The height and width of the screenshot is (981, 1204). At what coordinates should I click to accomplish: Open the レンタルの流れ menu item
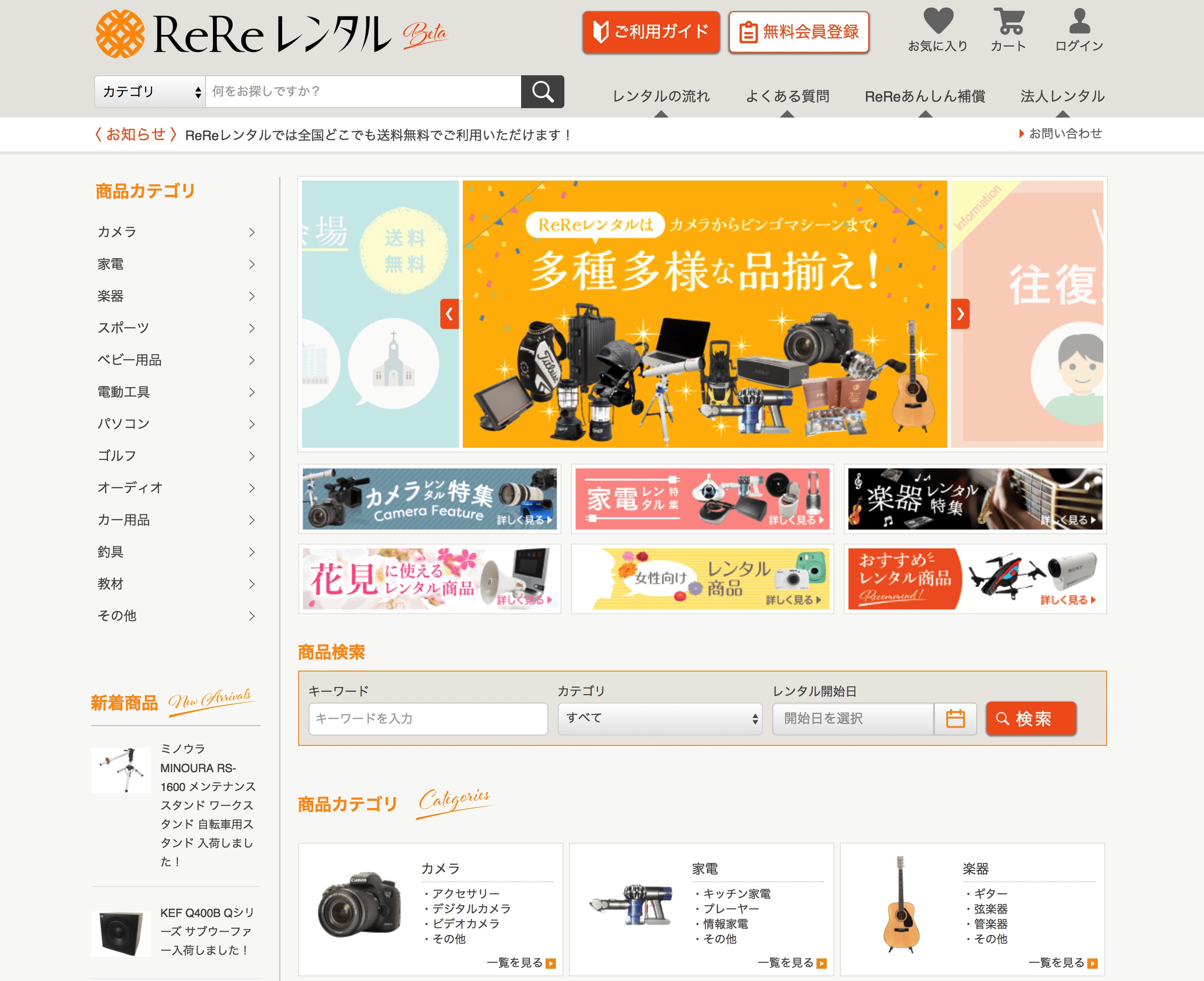[x=661, y=96]
